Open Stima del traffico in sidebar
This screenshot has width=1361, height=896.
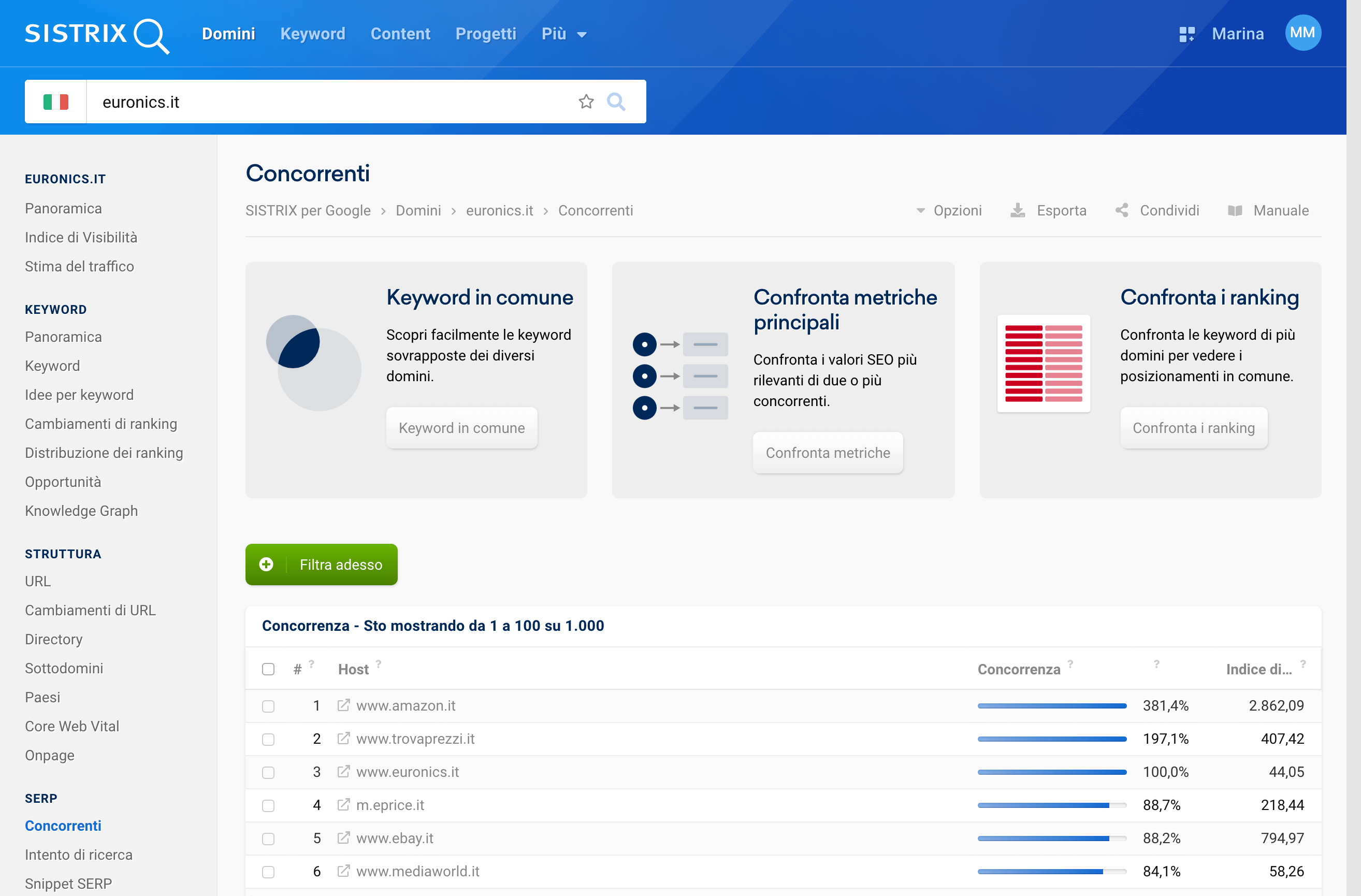[x=79, y=266]
